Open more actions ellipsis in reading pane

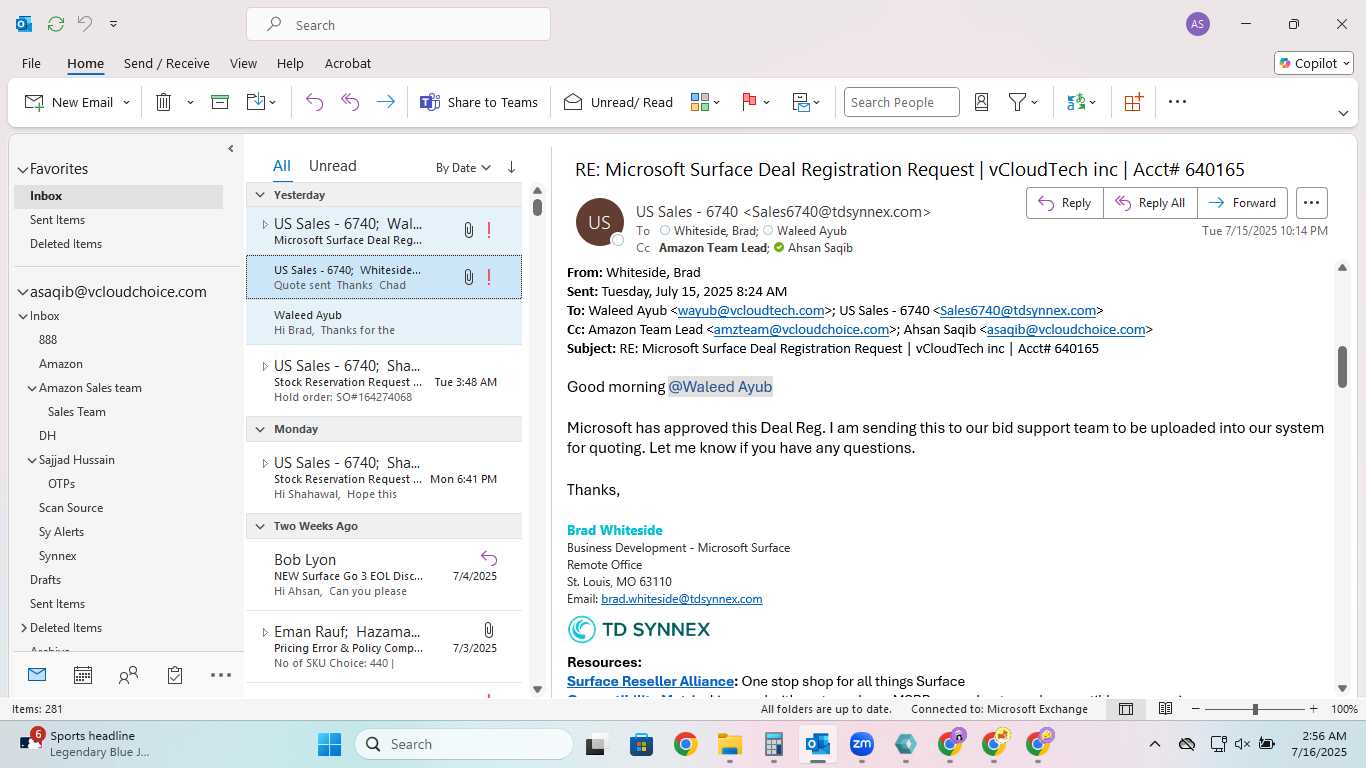tap(1312, 203)
